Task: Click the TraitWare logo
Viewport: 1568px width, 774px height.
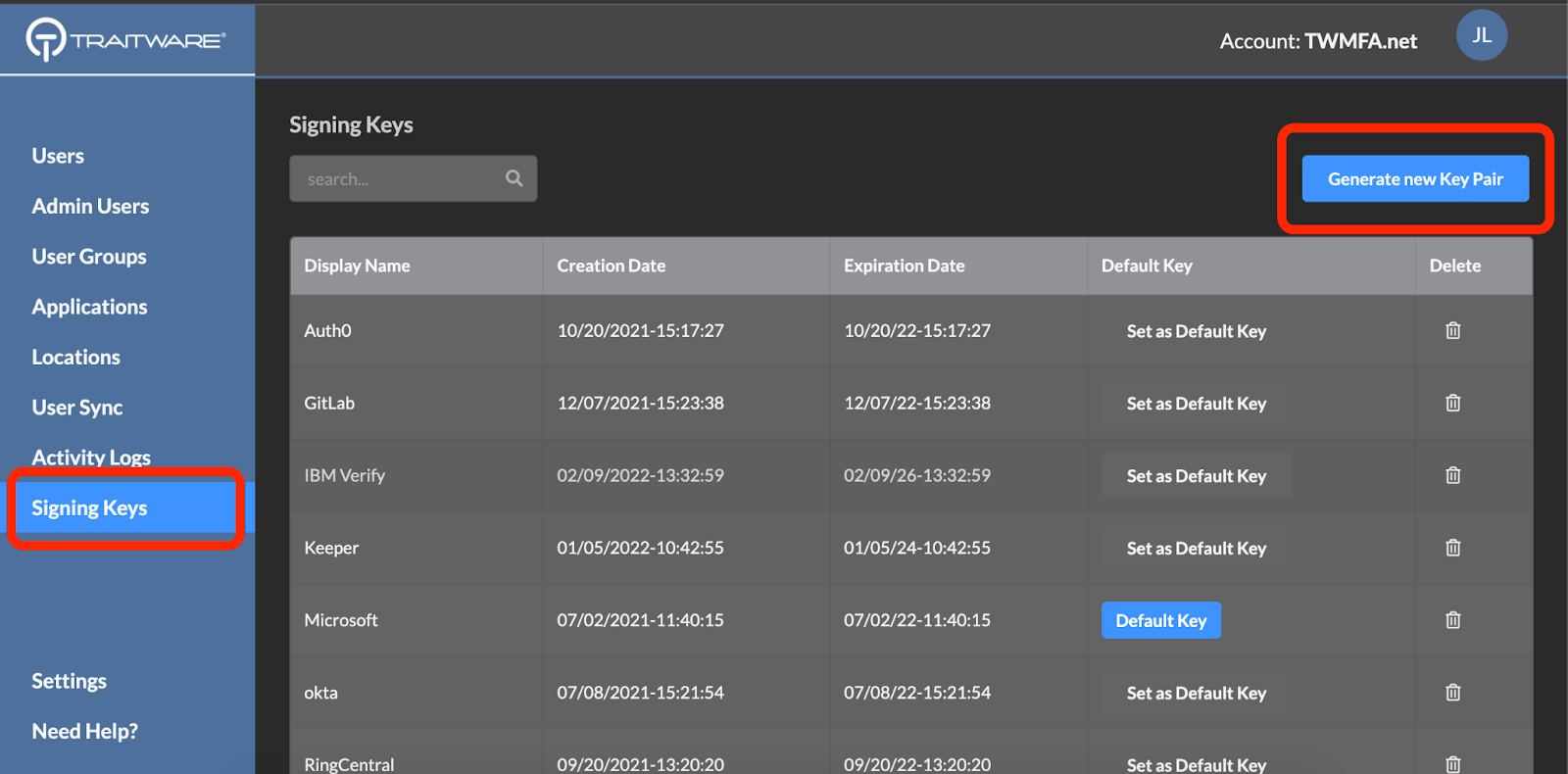Action: coord(125,40)
